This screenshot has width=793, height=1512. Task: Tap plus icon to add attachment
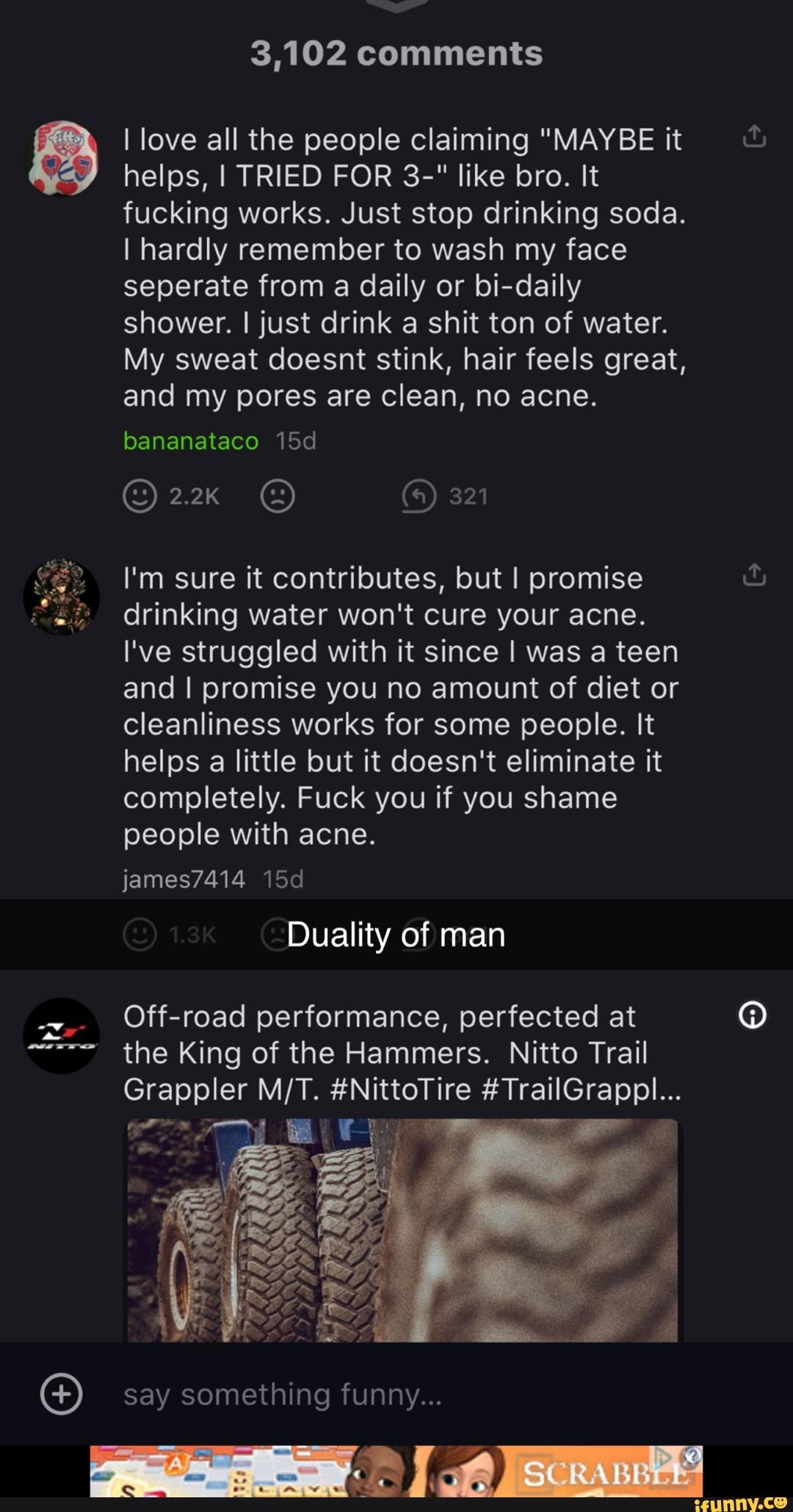tap(62, 1394)
